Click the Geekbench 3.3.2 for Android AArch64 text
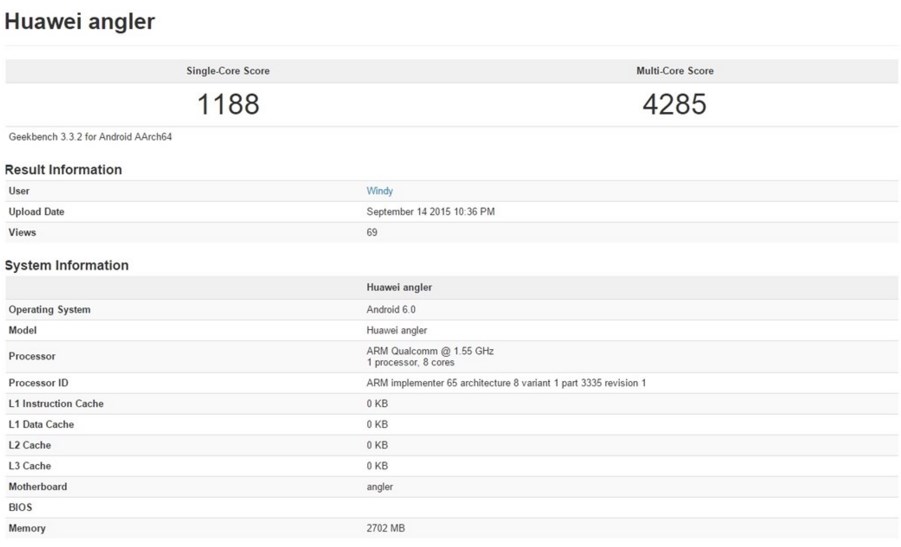Screen dimensions: 901x547 point(90,137)
